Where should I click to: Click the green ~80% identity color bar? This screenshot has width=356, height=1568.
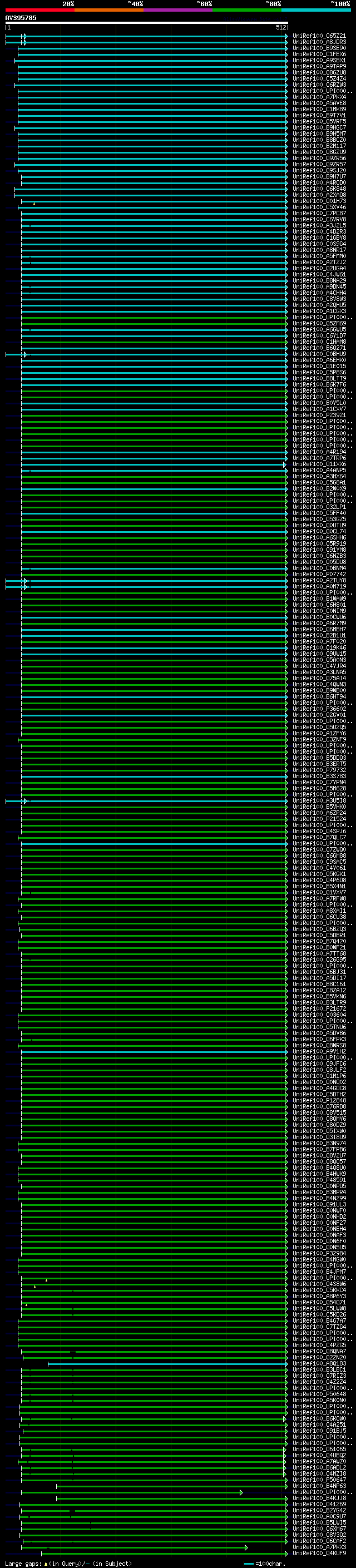tap(247, 10)
